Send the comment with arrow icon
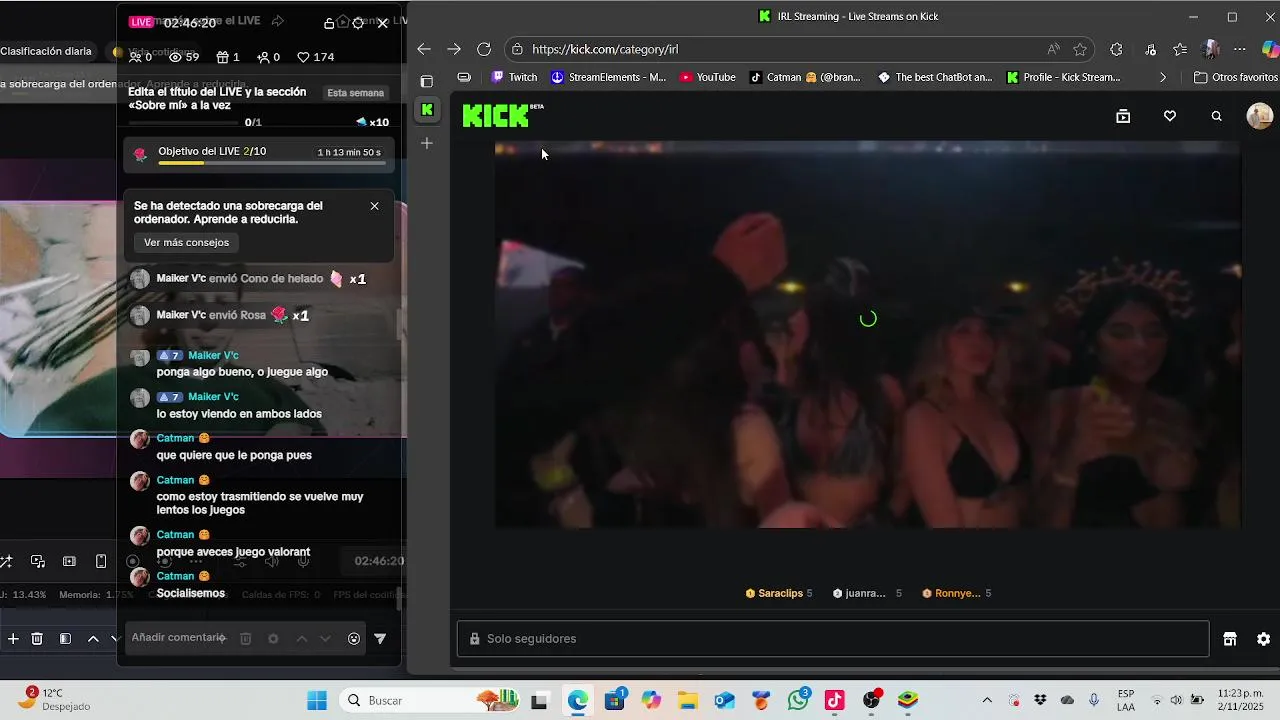1280x720 pixels. coord(380,639)
